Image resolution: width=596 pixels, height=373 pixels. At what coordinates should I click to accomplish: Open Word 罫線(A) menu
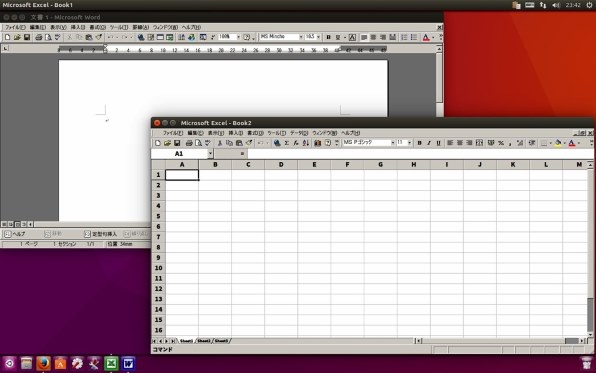(x=141, y=27)
